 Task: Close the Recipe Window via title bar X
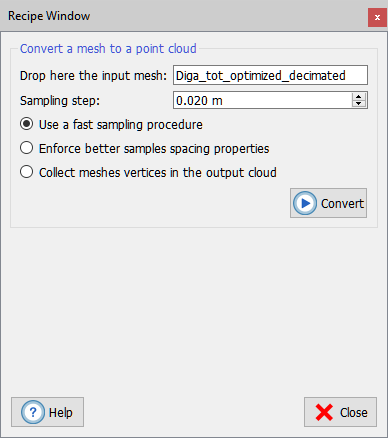click(x=377, y=17)
